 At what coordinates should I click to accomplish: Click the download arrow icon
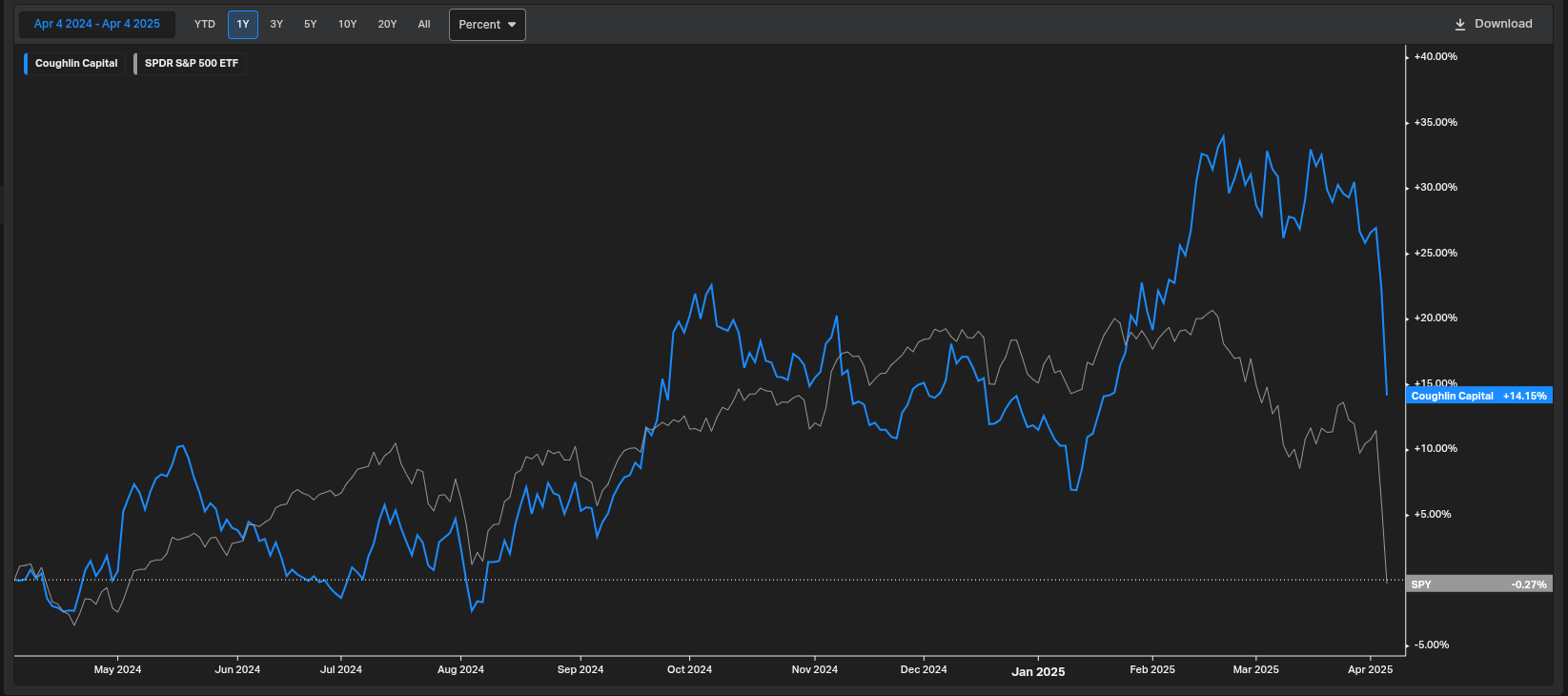pyautogui.click(x=1460, y=25)
